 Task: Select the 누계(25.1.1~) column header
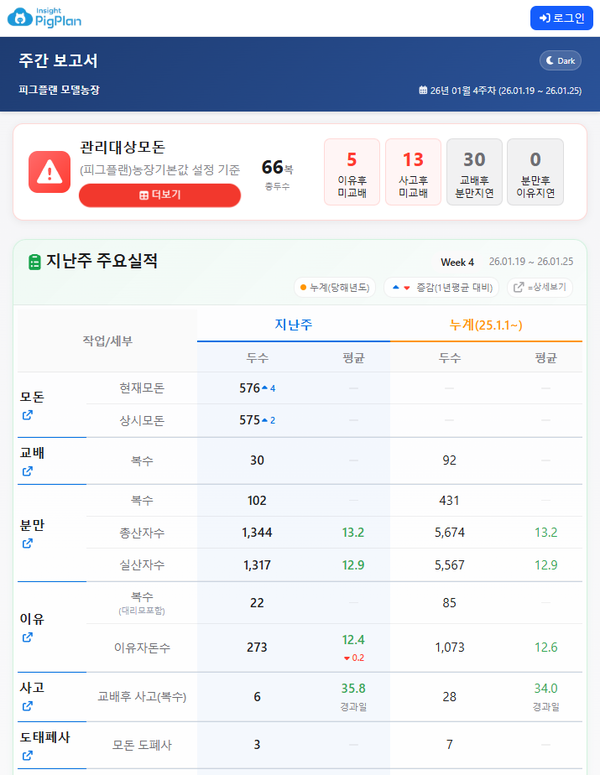coord(486,325)
